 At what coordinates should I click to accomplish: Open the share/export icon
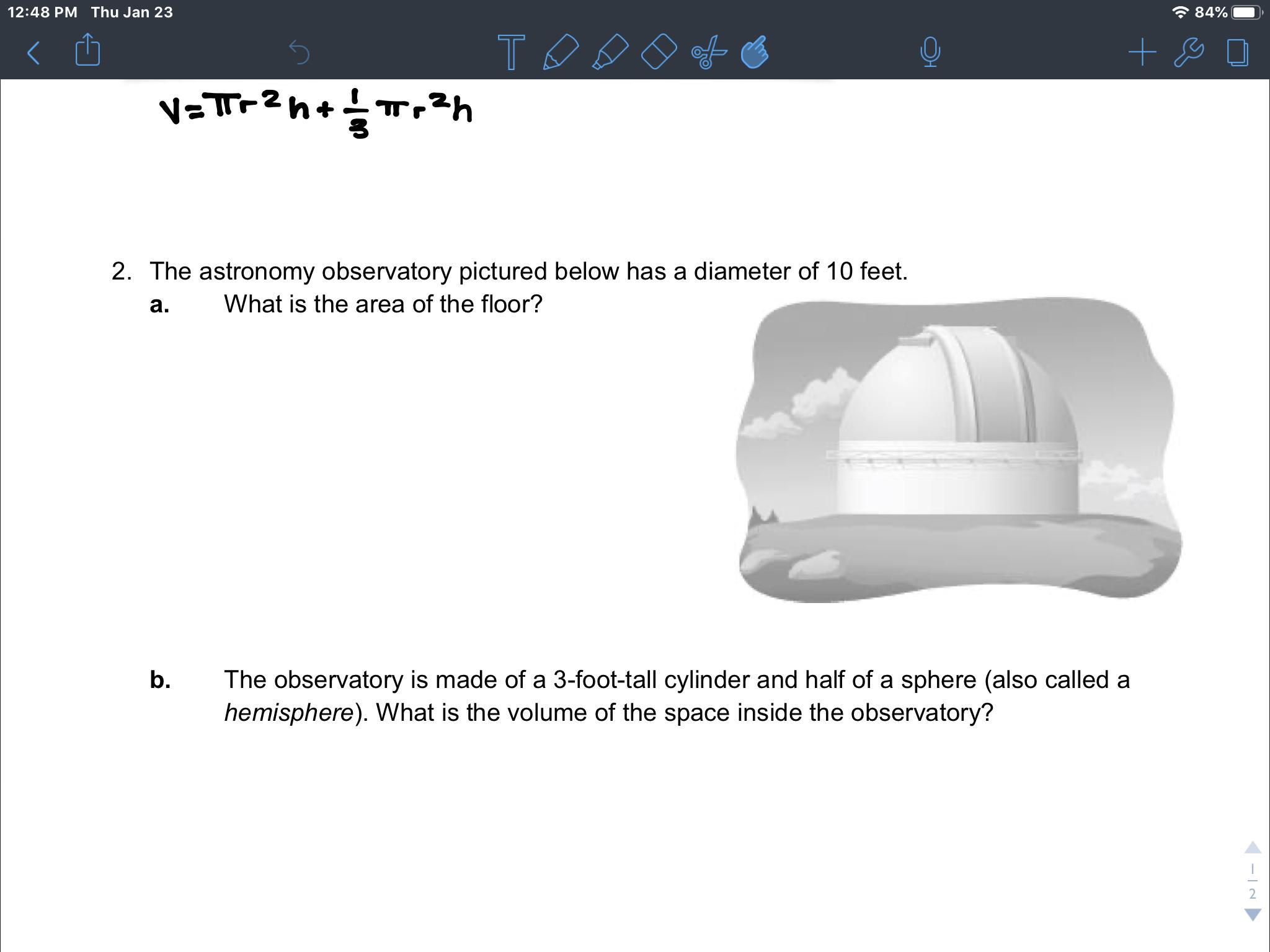[x=87, y=50]
